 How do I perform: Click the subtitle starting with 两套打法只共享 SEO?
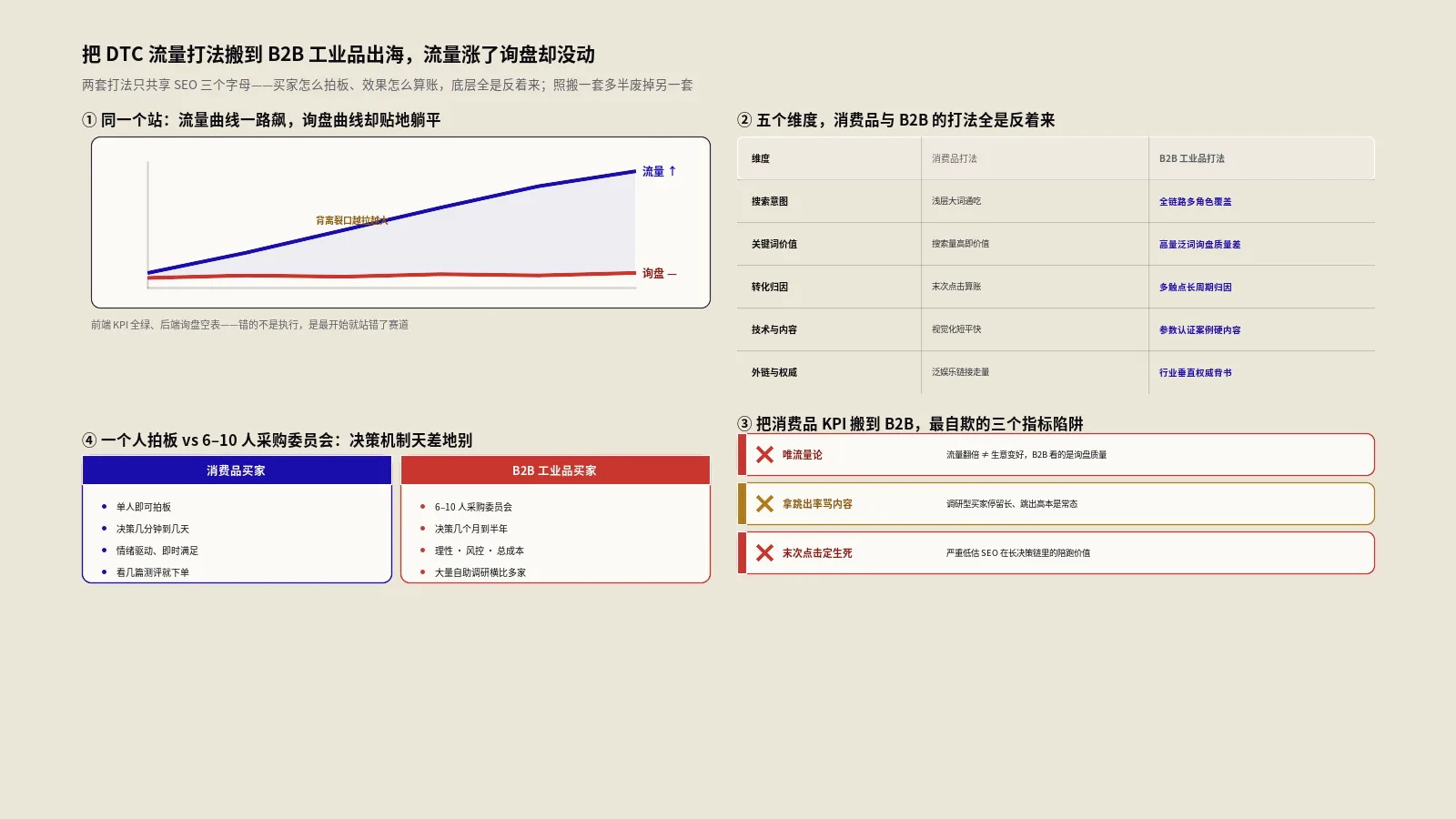tap(388, 85)
